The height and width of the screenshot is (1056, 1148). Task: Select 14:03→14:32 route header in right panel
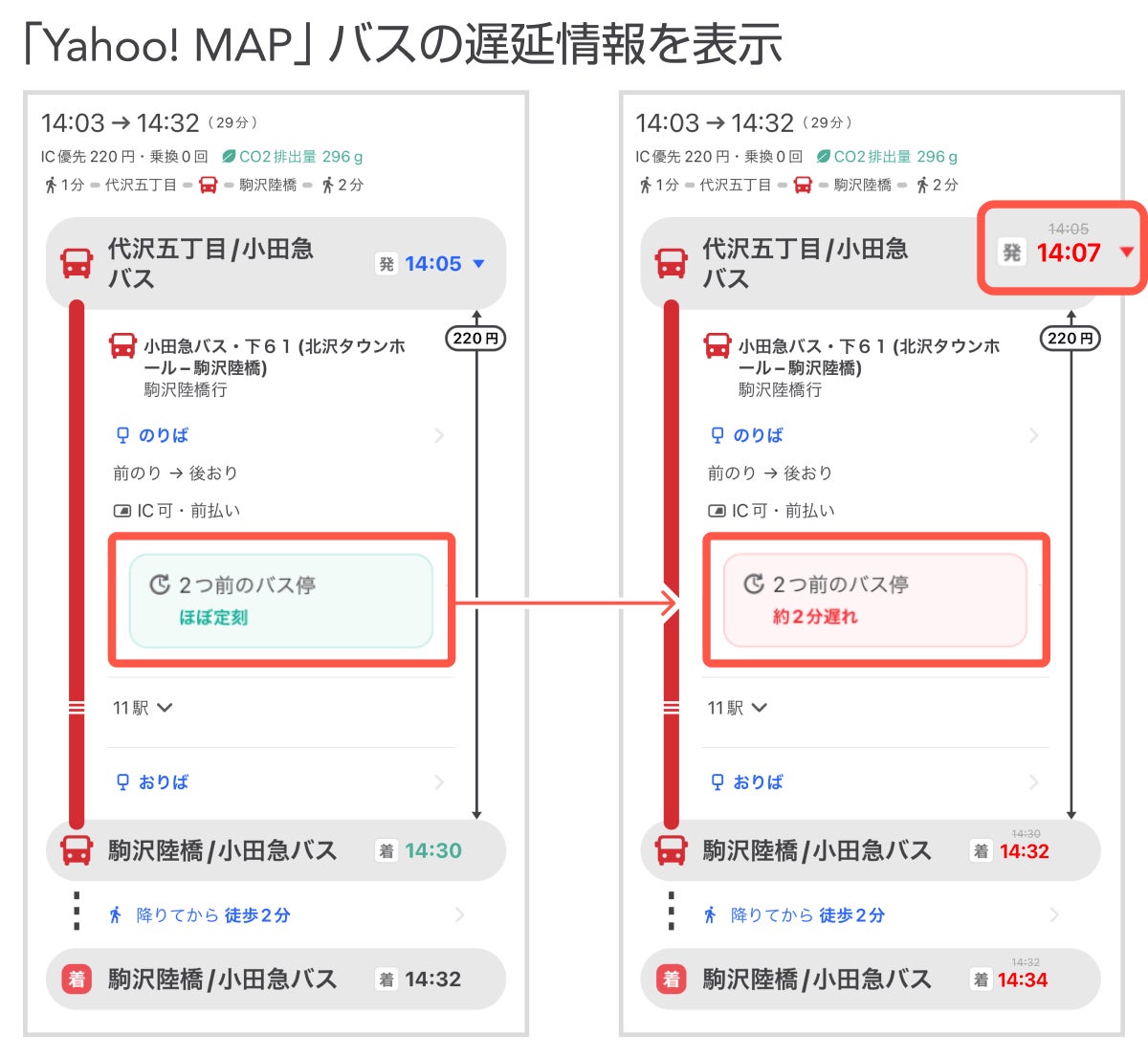[744, 123]
